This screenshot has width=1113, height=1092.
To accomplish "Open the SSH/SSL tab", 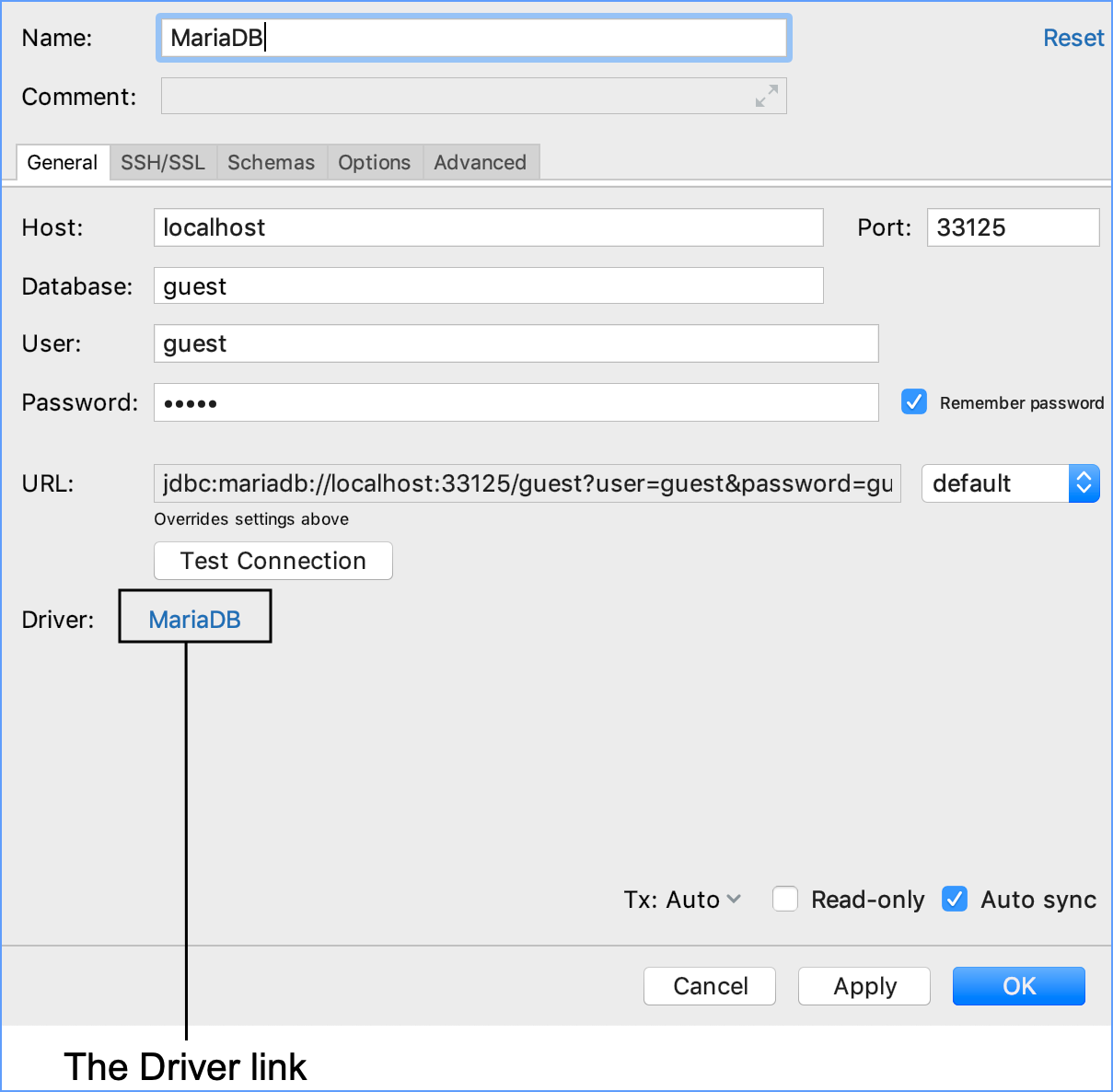I will coord(163,162).
